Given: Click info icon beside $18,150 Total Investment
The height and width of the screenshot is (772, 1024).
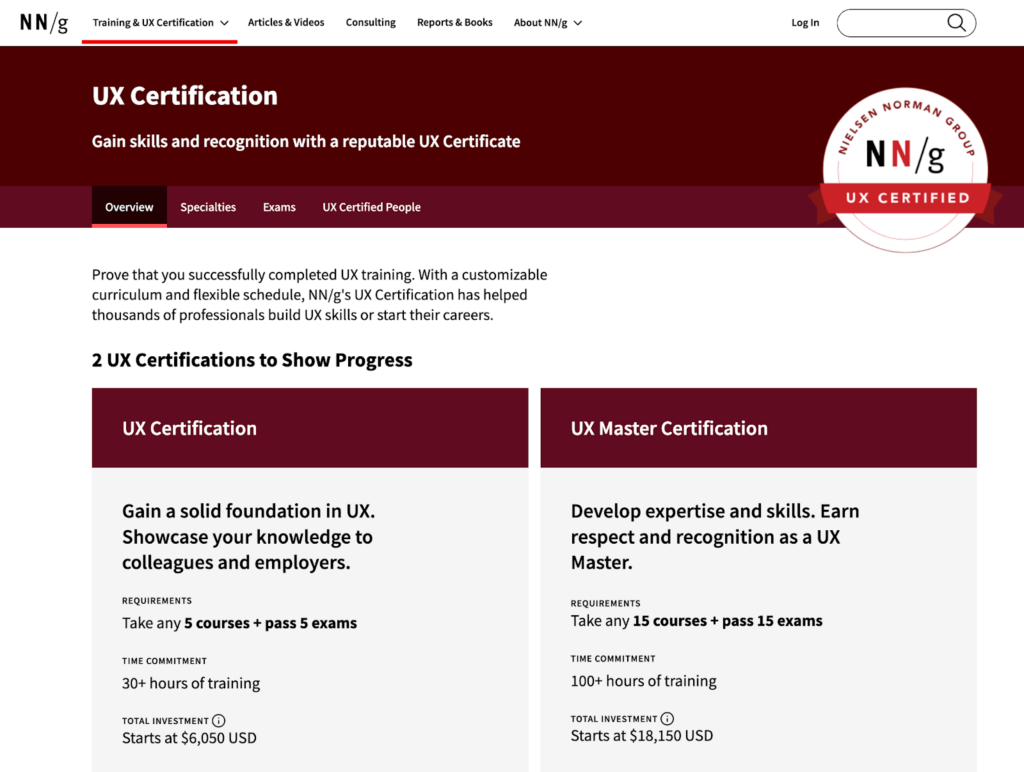Looking at the screenshot, I should coord(667,719).
